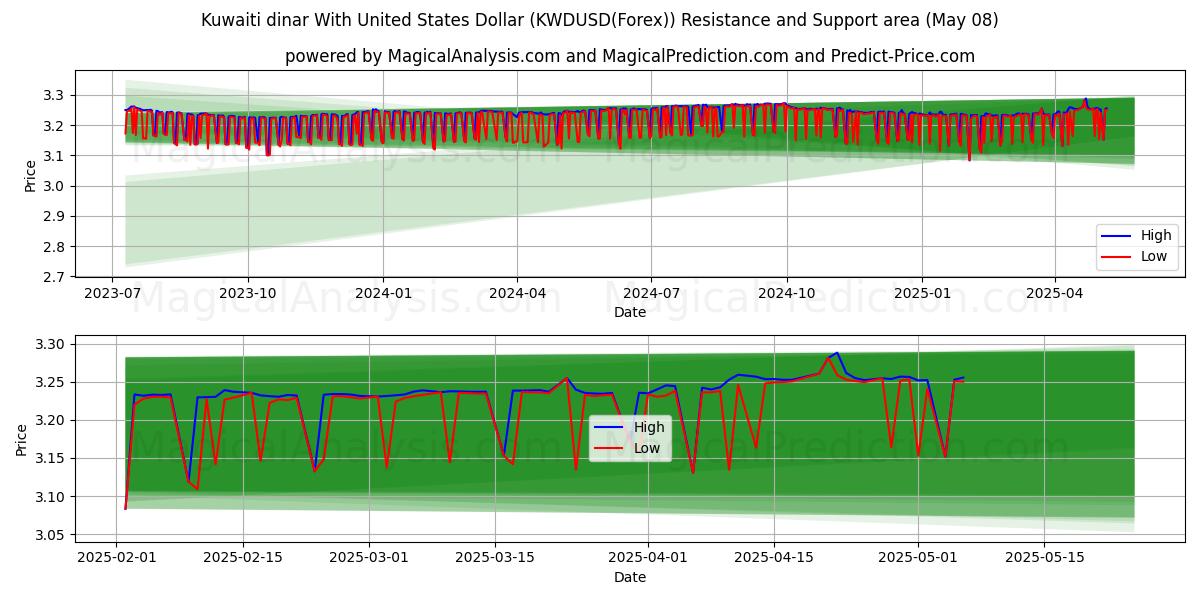The height and width of the screenshot is (600, 1200).
Task: Click the 2024-01 tick label on the upper chart
Action: (383, 294)
